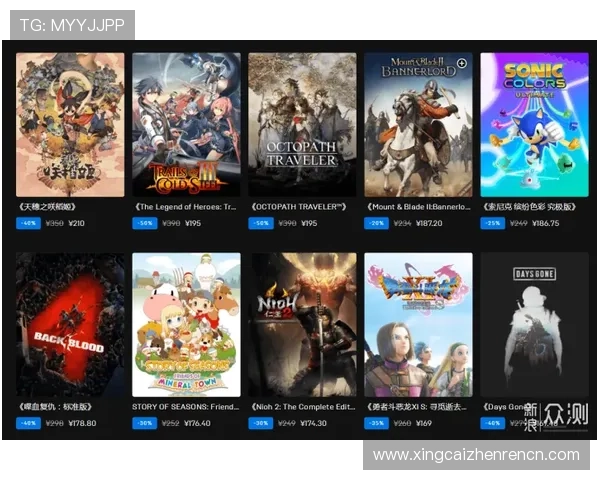Open the Mount & Blade II Bannerlord cover
Screen dimensions: 600x480
click(x=418, y=125)
